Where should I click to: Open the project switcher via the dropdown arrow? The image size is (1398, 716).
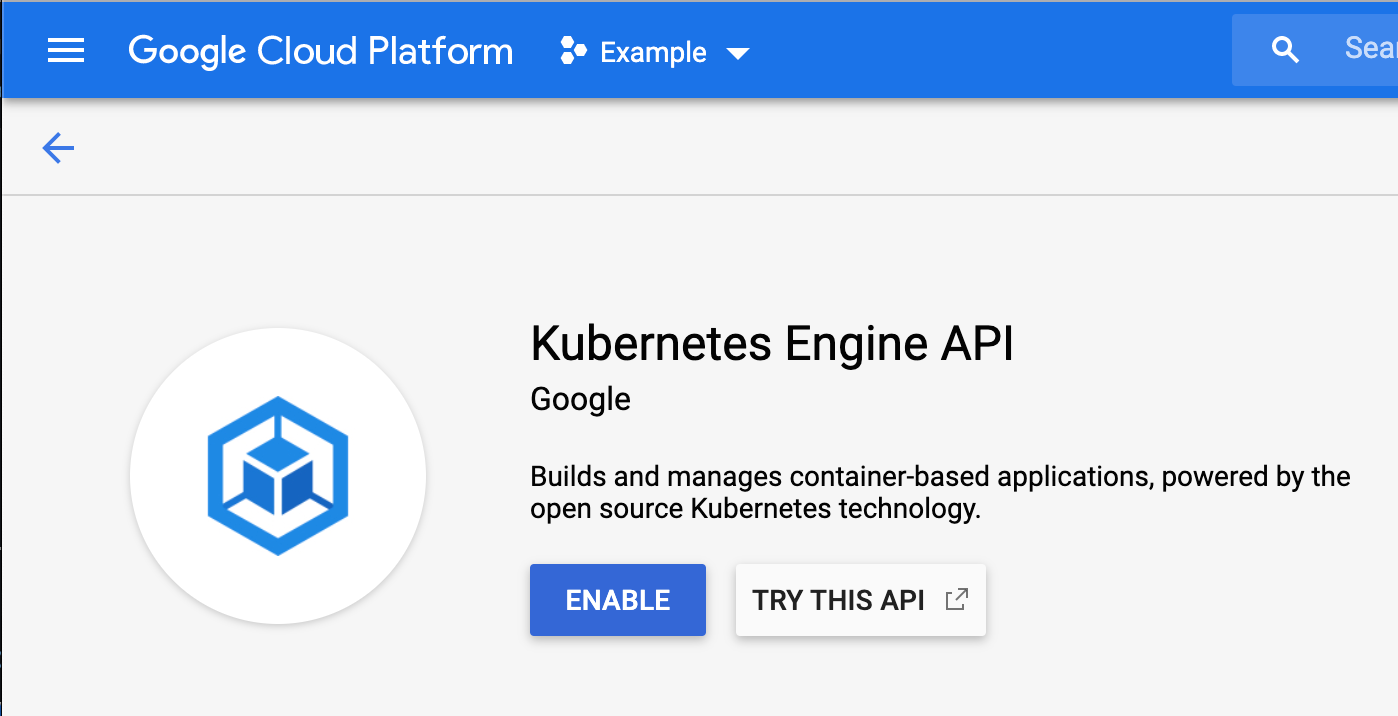tap(738, 54)
